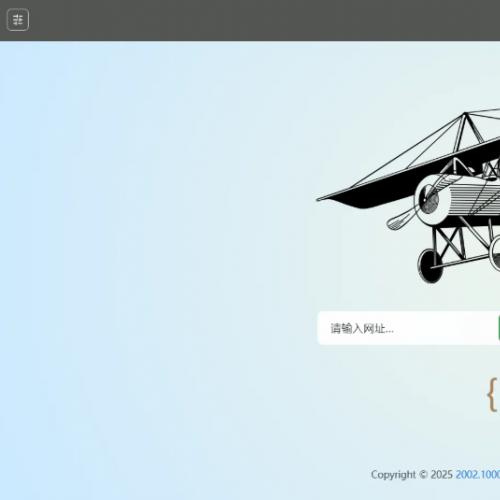
Task: Open the settings sliders icon in header
Action: point(18,20)
